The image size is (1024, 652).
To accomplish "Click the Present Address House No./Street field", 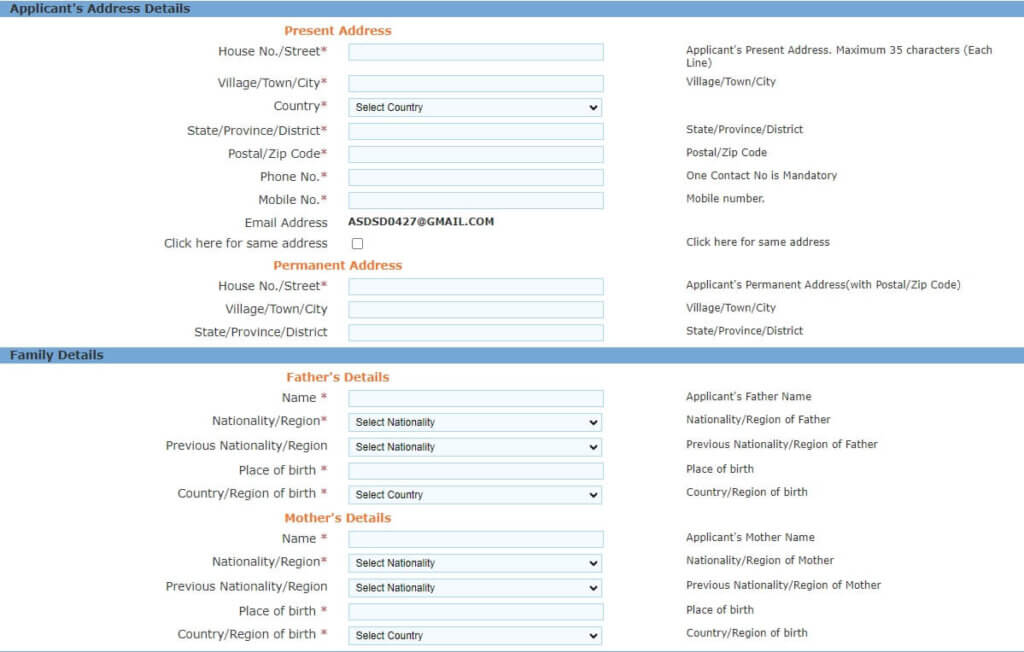I will point(475,52).
